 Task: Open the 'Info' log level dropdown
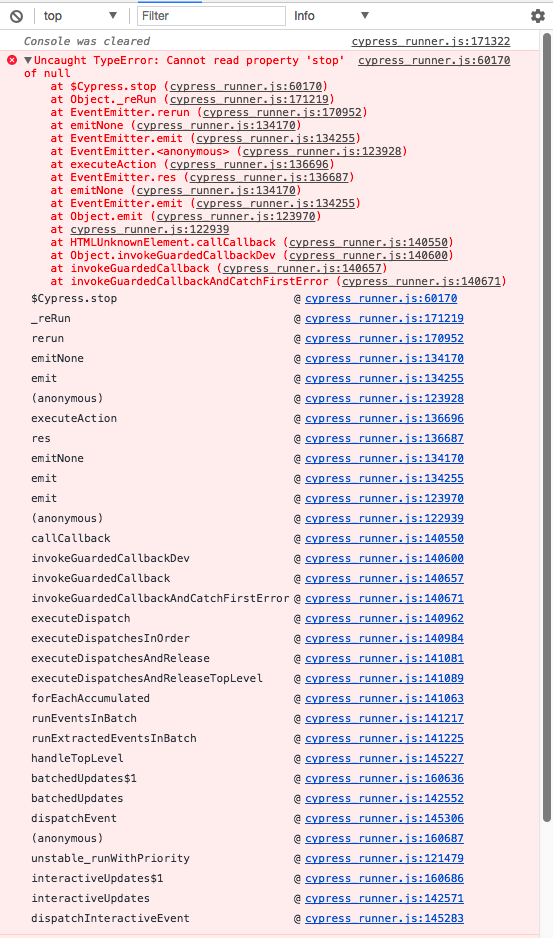click(331, 16)
